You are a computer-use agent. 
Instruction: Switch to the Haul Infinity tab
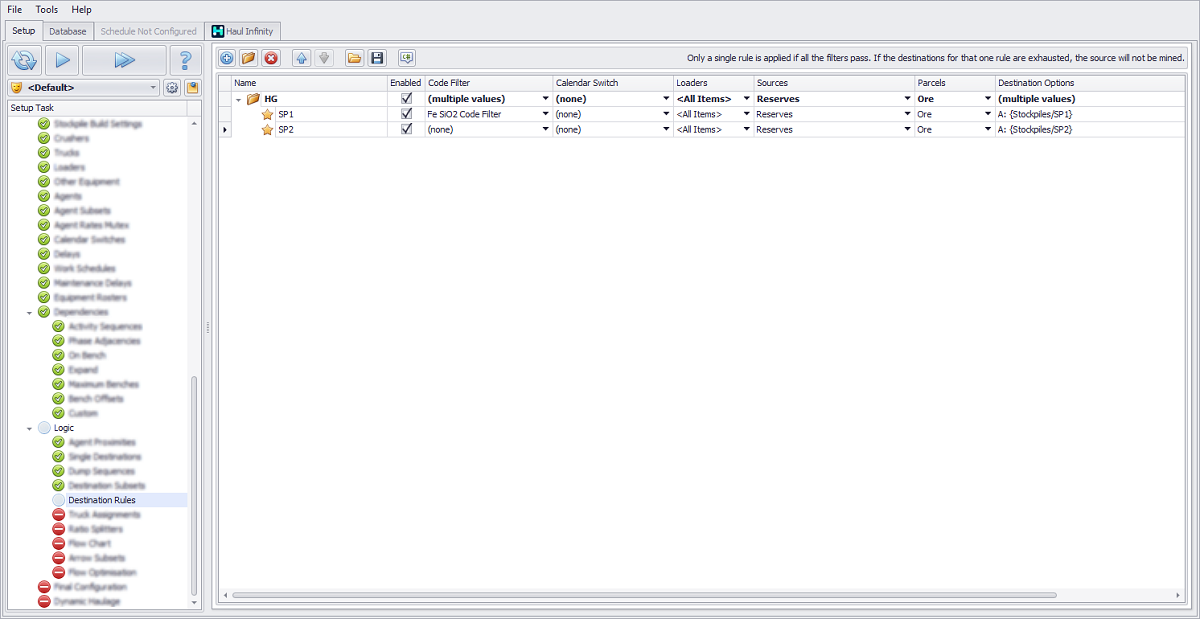click(x=243, y=31)
